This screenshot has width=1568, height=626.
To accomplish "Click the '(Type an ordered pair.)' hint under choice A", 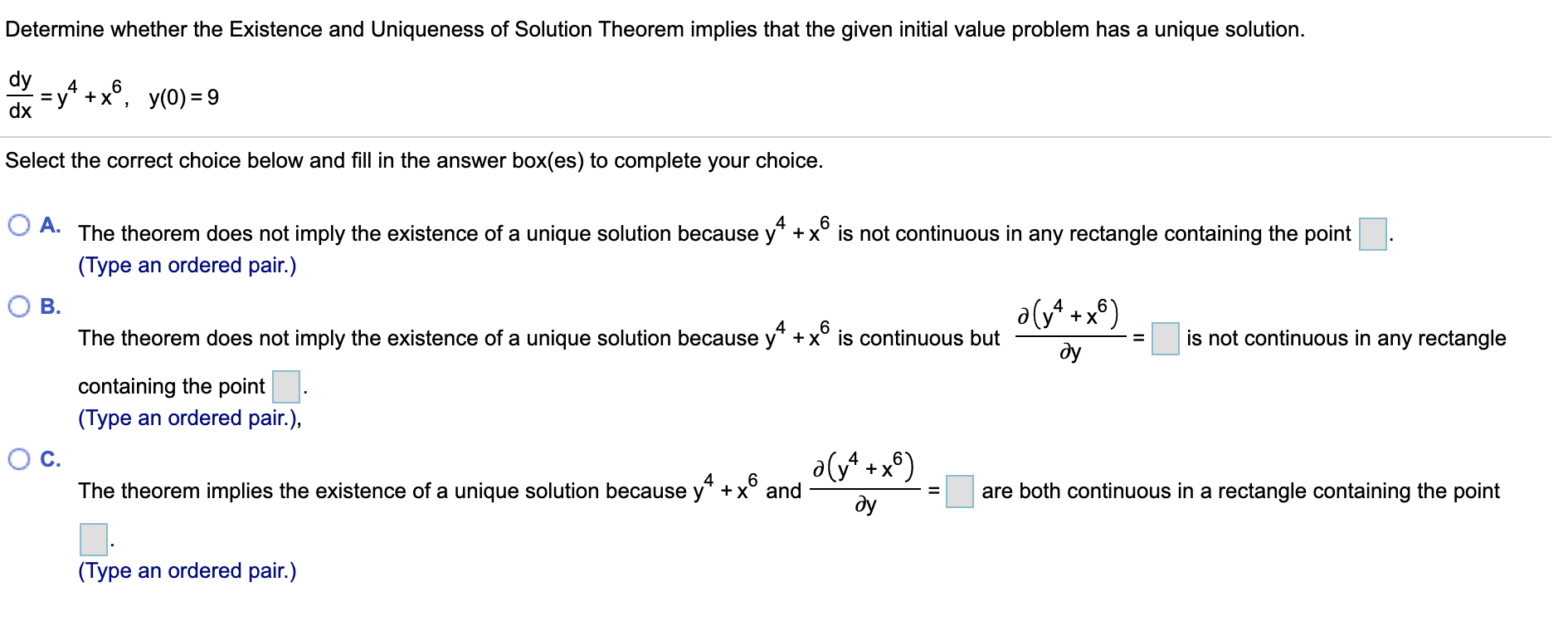I will 188,265.
